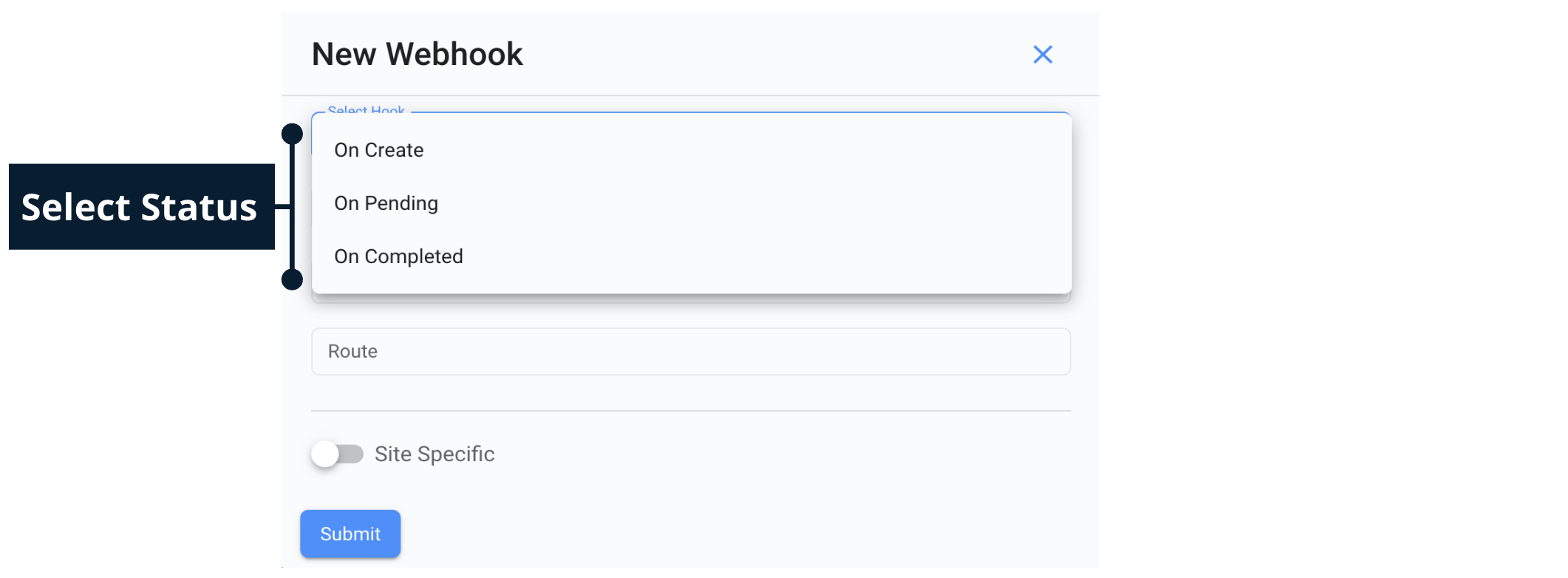
Task: Click the field edge below On Completed
Action: pyautogui.click(x=690, y=299)
